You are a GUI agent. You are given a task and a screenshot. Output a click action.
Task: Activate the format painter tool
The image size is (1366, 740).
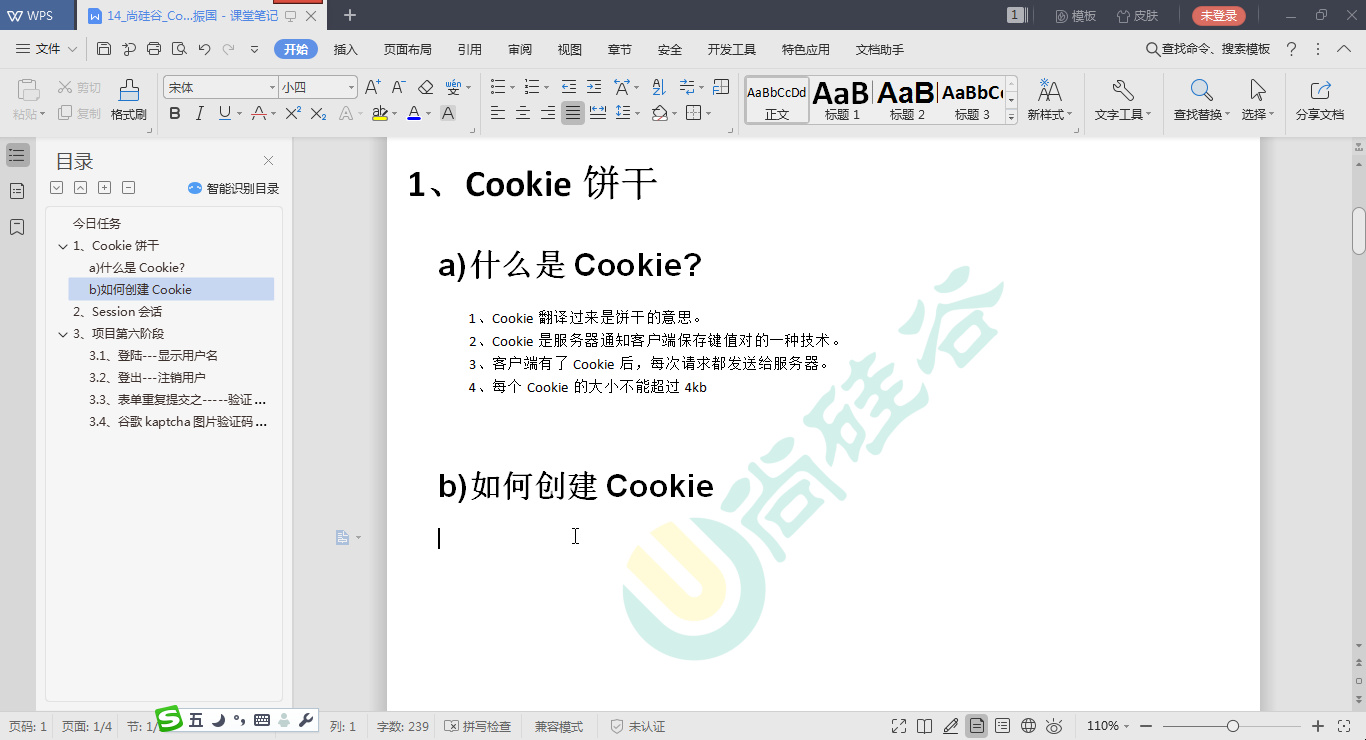point(128,97)
